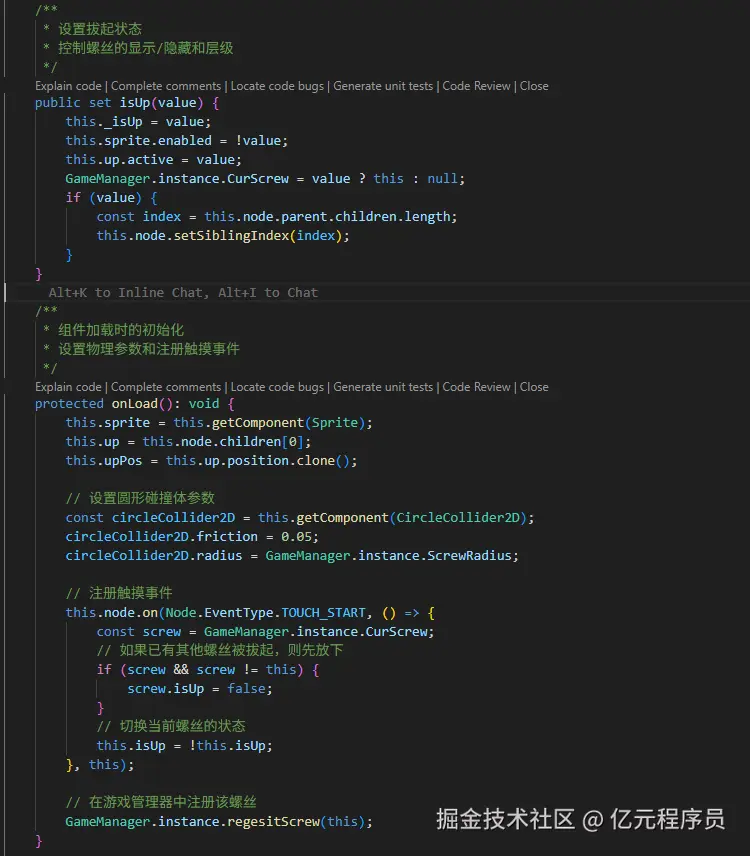The width and height of the screenshot is (750, 856).
Task: Click the line '}, this);'
Action: 100,765
